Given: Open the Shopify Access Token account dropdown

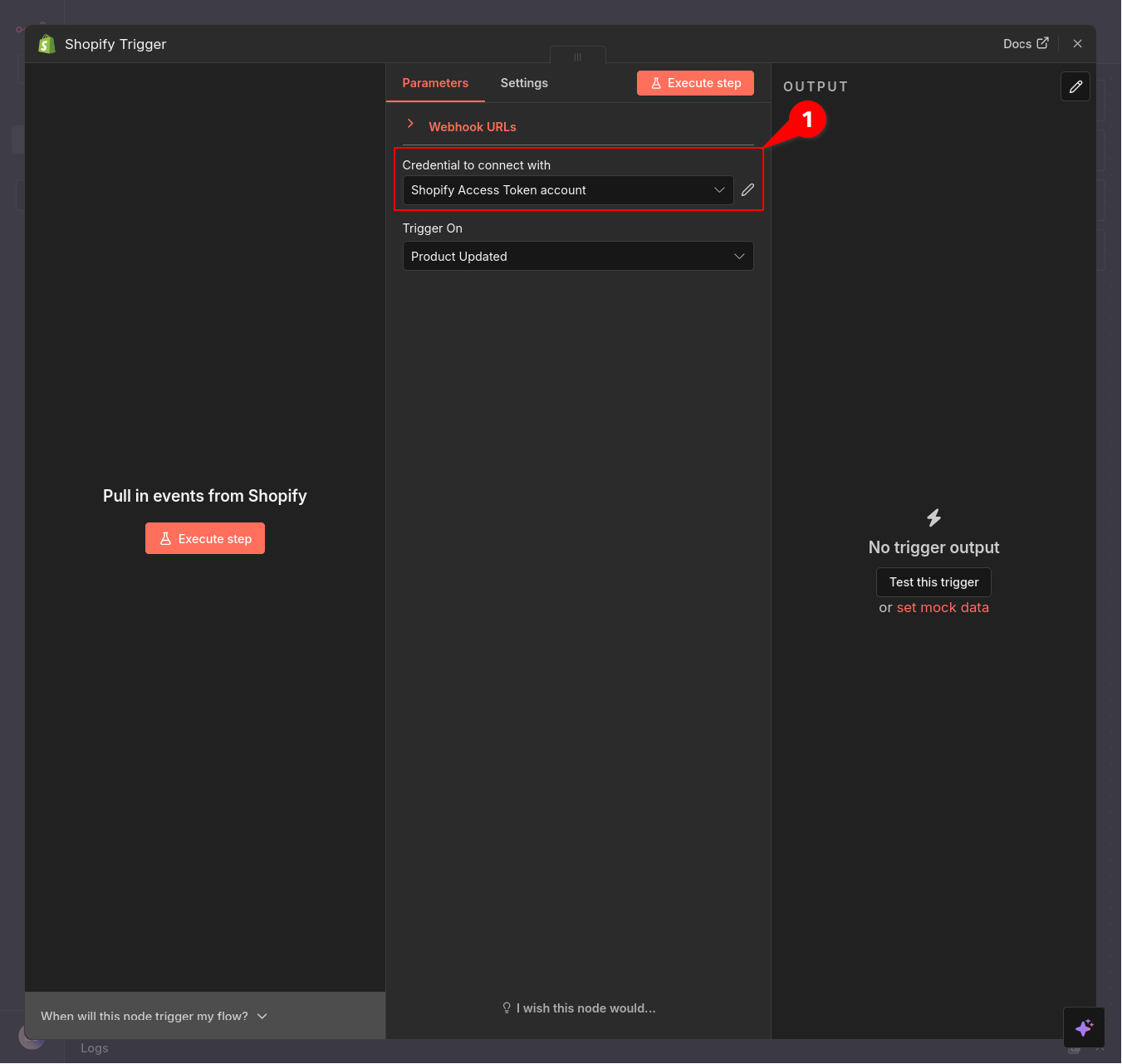Looking at the screenshot, I should click(568, 190).
